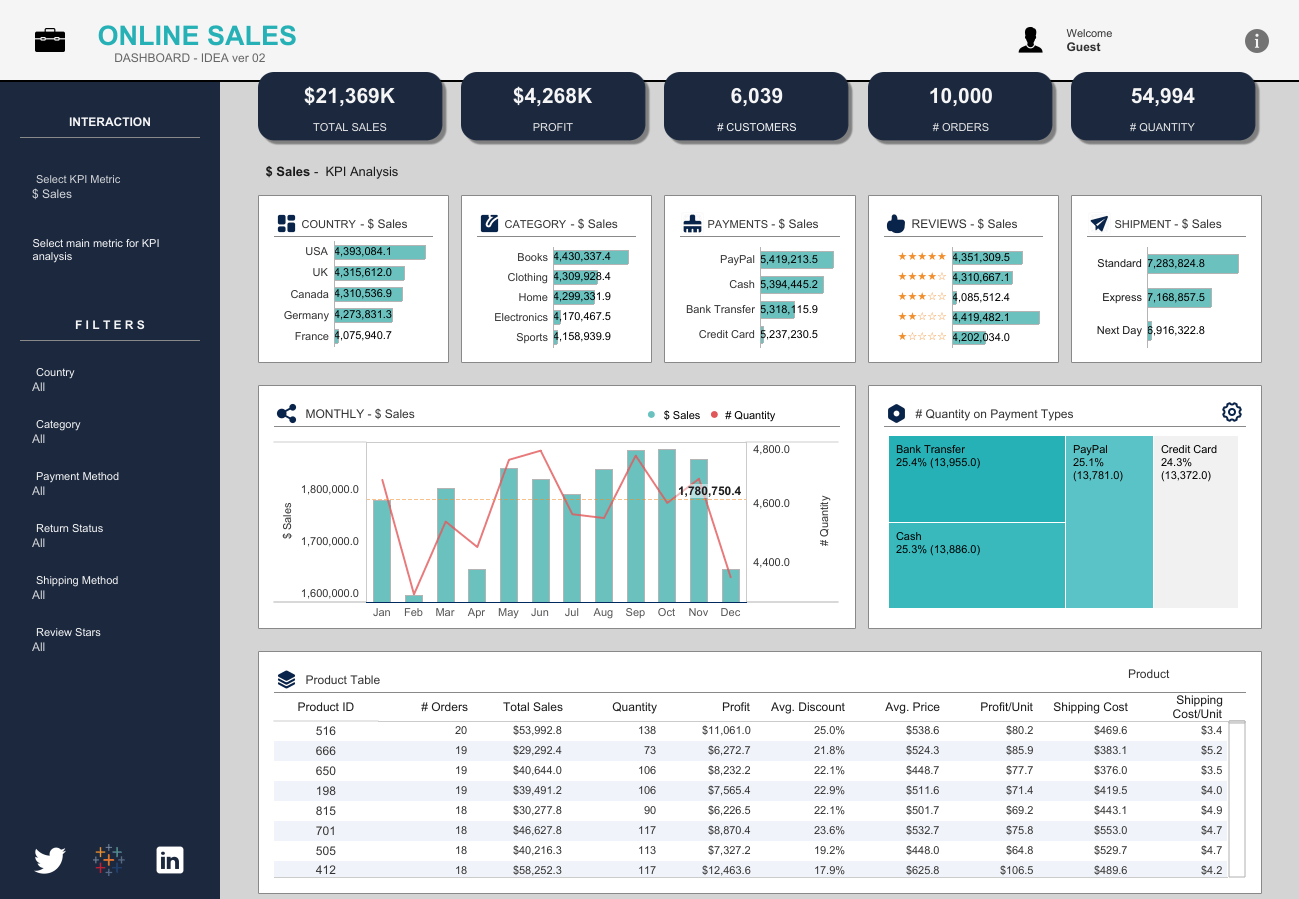Select the Profit KPI card

552,106
